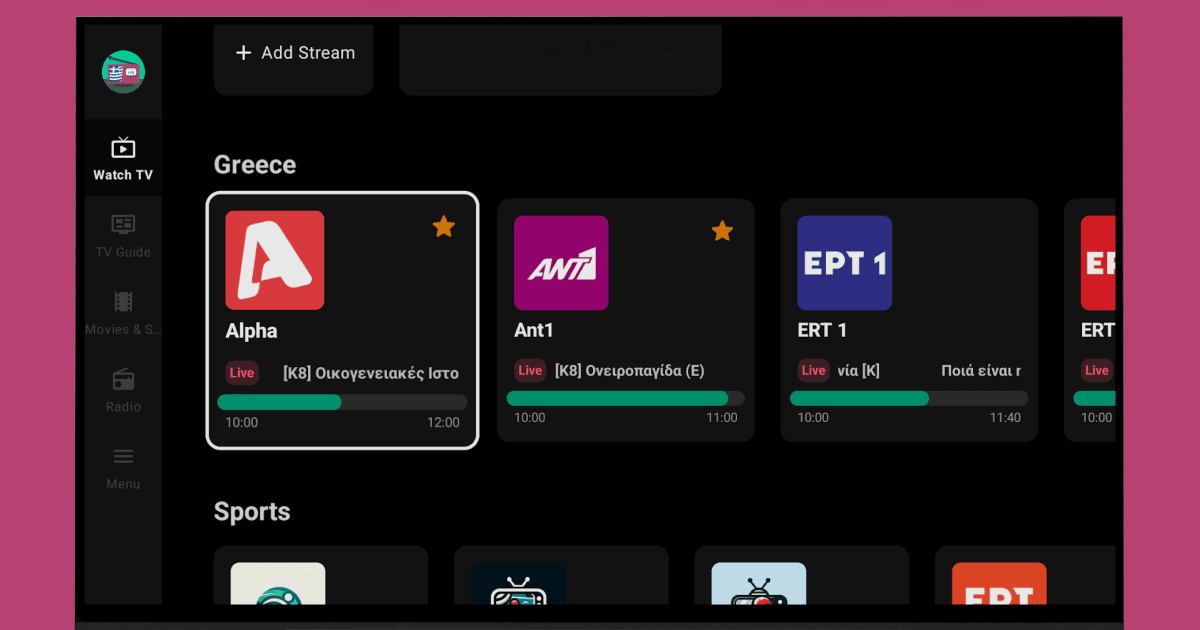This screenshot has width=1200, height=630.
Task: Select the Movies & Series film icon
Action: pos(123,302)
